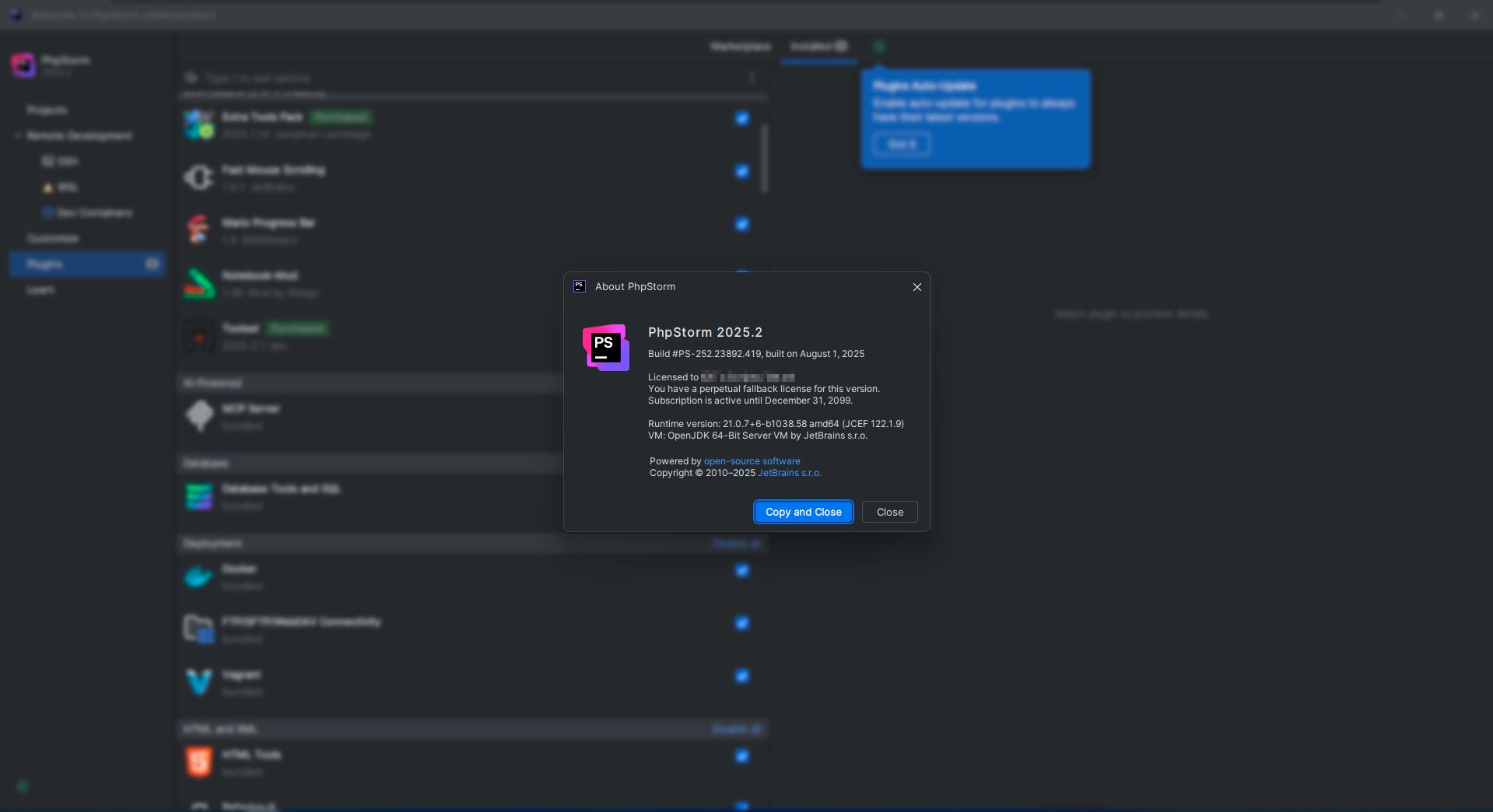Click the Vagrant plugin V icon
1493x812 pixels.
coord(199,682)
